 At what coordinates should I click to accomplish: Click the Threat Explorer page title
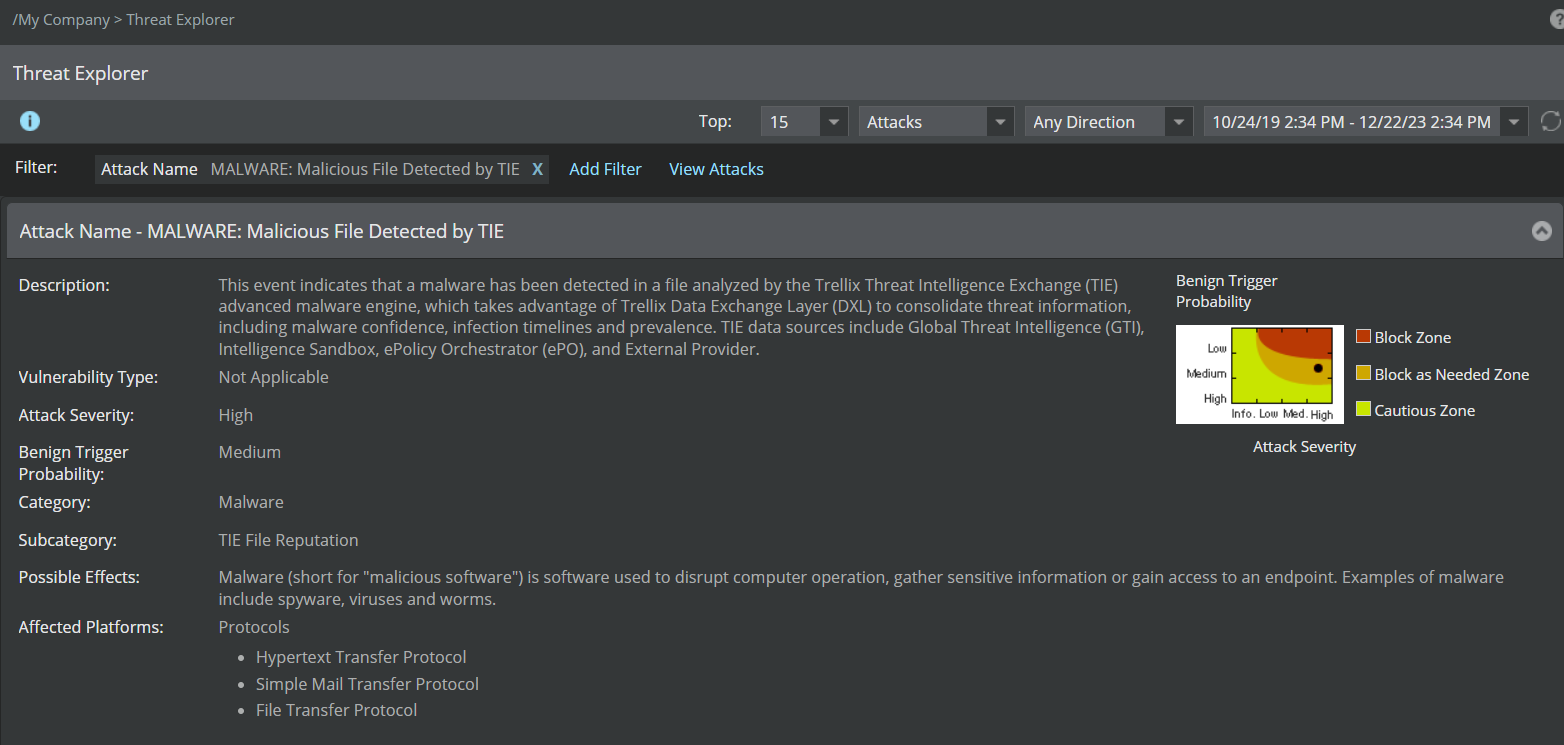click(81, 73)
